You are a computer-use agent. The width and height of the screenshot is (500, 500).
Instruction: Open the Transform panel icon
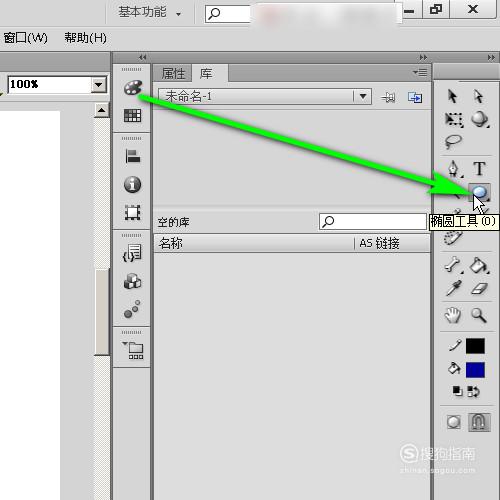click(x=132, y=212)
